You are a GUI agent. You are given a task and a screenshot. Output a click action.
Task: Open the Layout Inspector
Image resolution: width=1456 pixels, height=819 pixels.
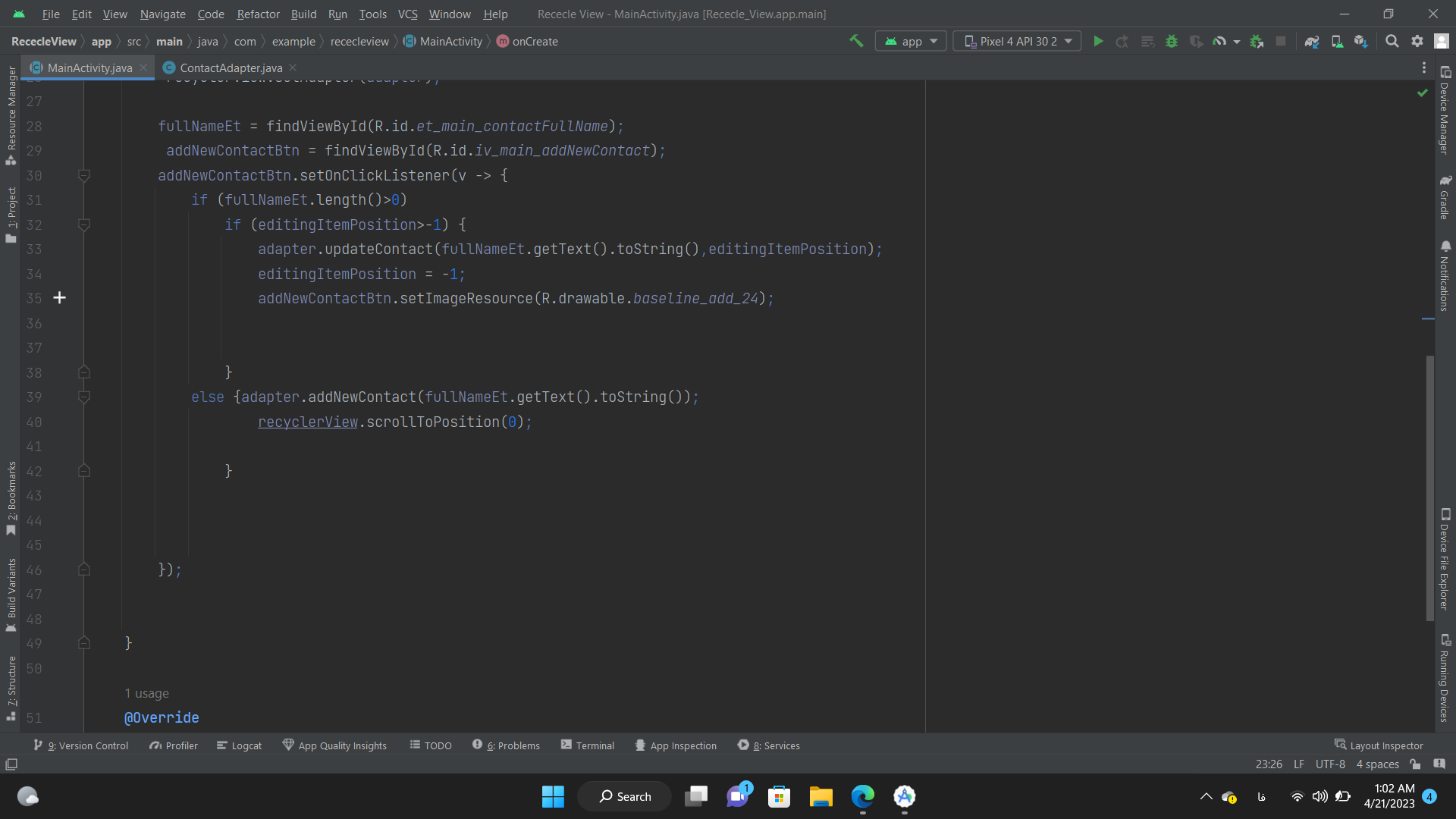[1379, 745]
